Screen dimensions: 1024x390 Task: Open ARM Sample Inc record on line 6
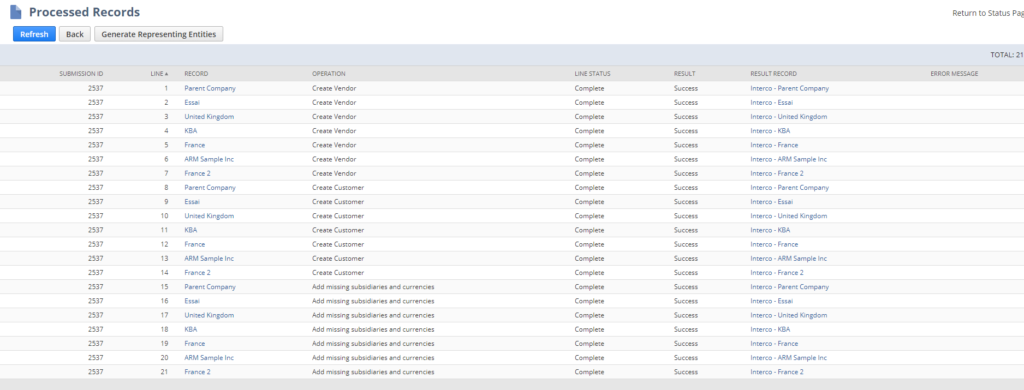tap(209, 159)
